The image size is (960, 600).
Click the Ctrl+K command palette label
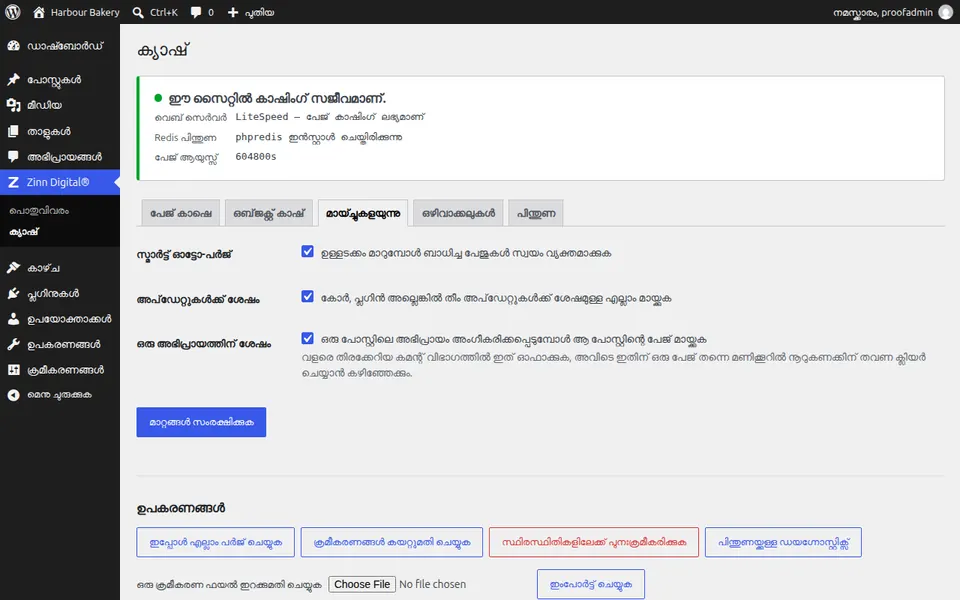point(164,12)
